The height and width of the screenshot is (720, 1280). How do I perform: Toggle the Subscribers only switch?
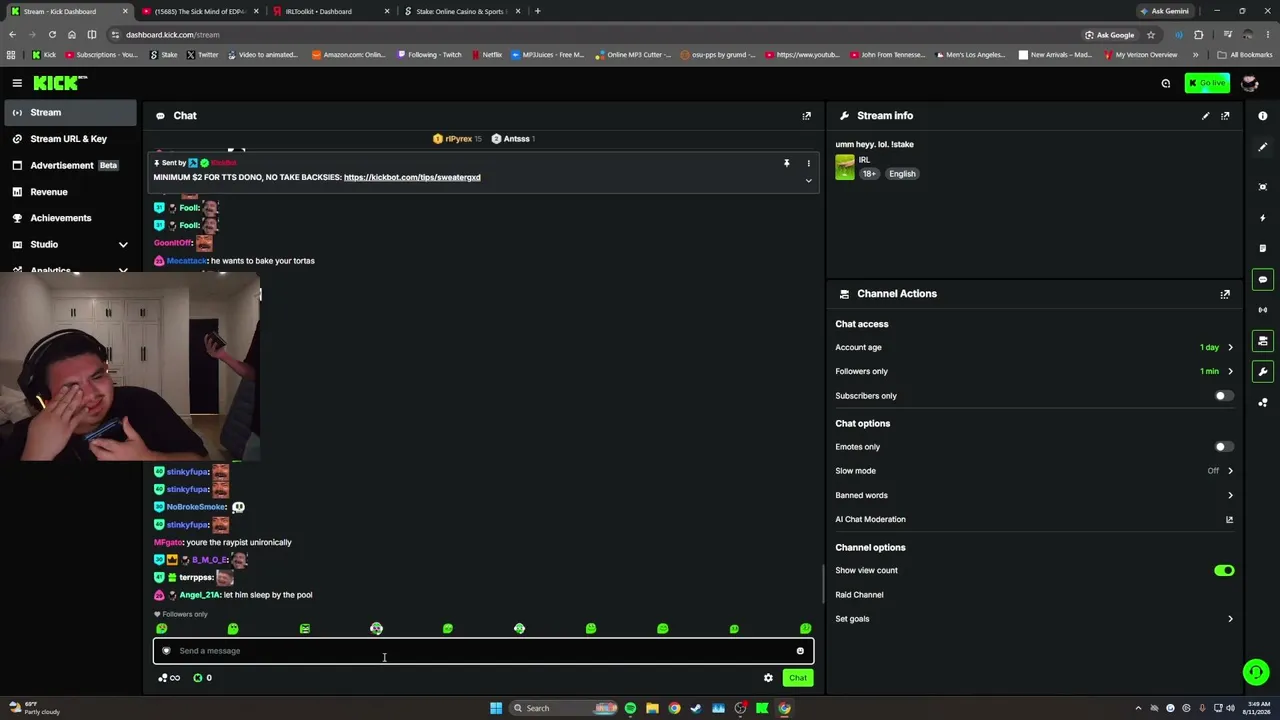point(1224,396)
